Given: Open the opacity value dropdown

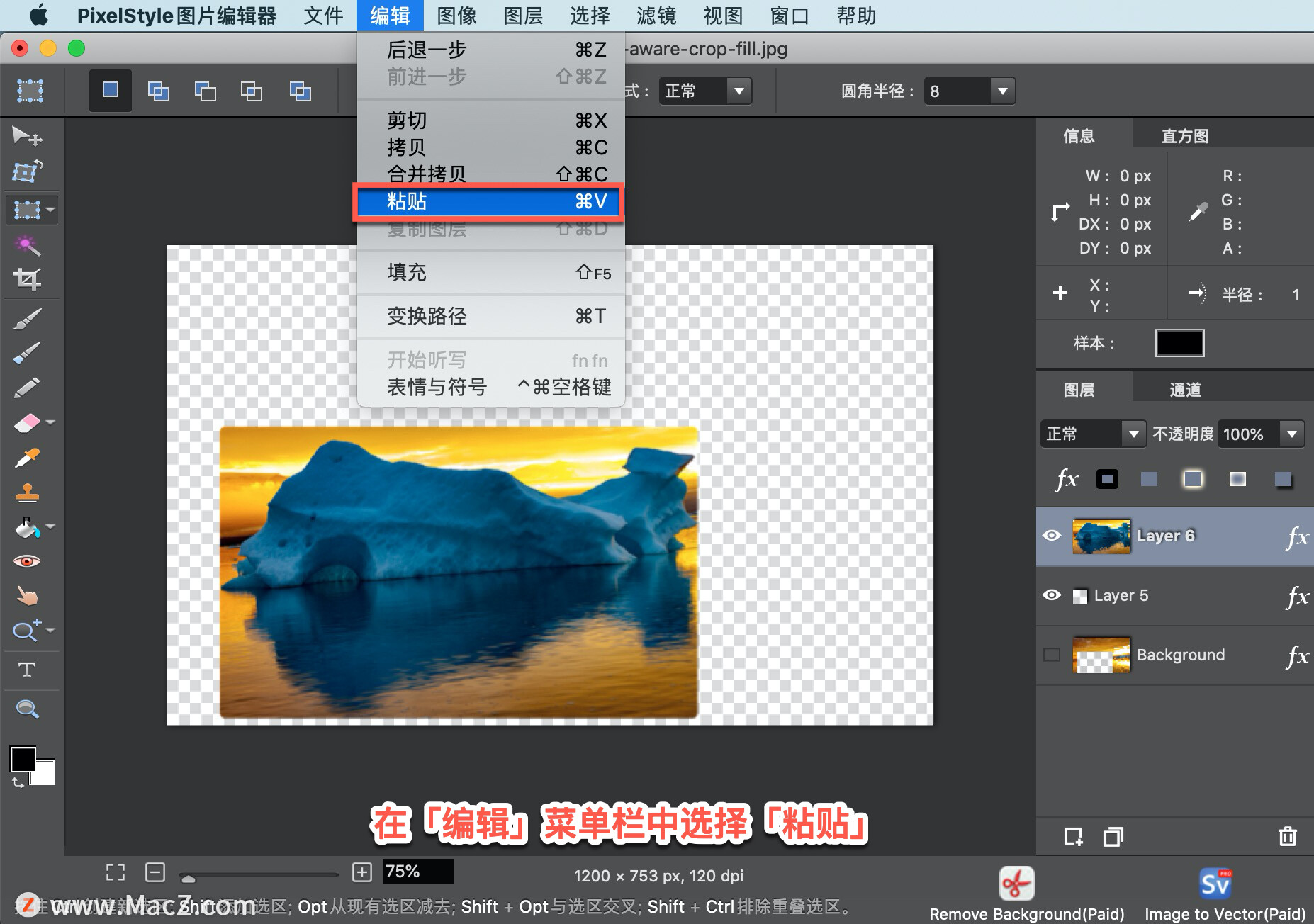Looking at the screenshot, I should coord(1291,434).
